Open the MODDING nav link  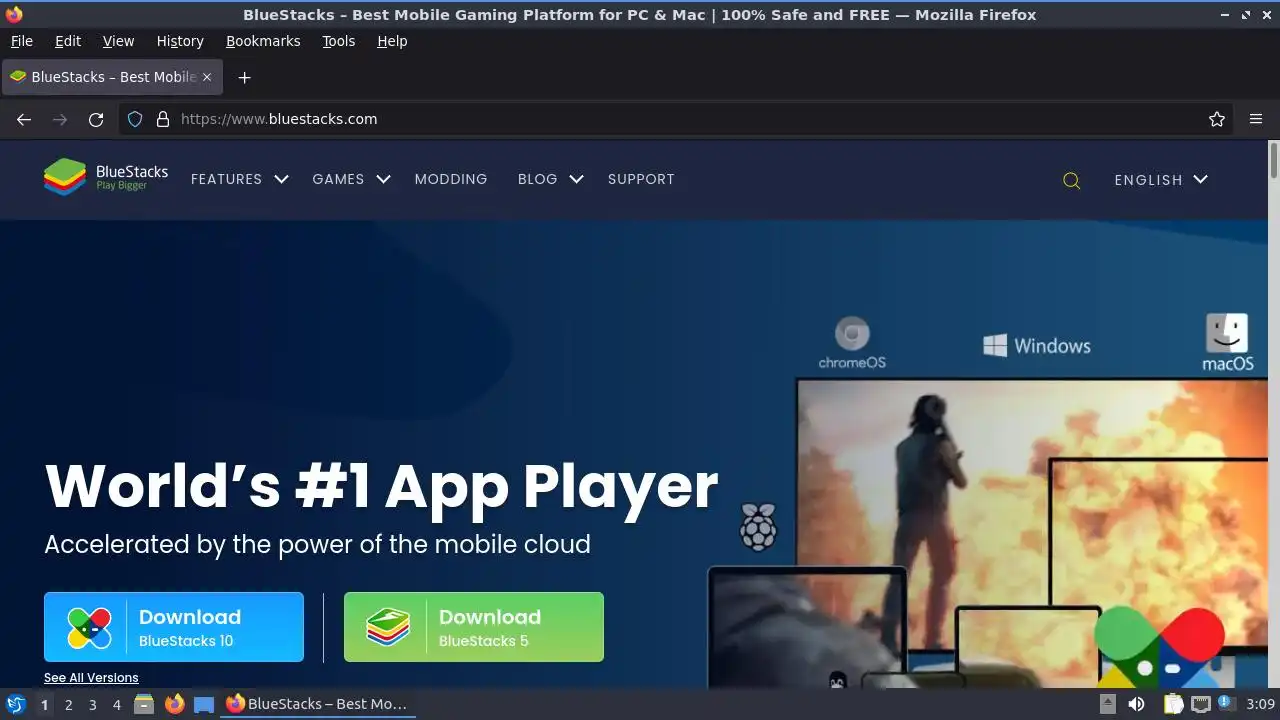[x=451, y=179]
